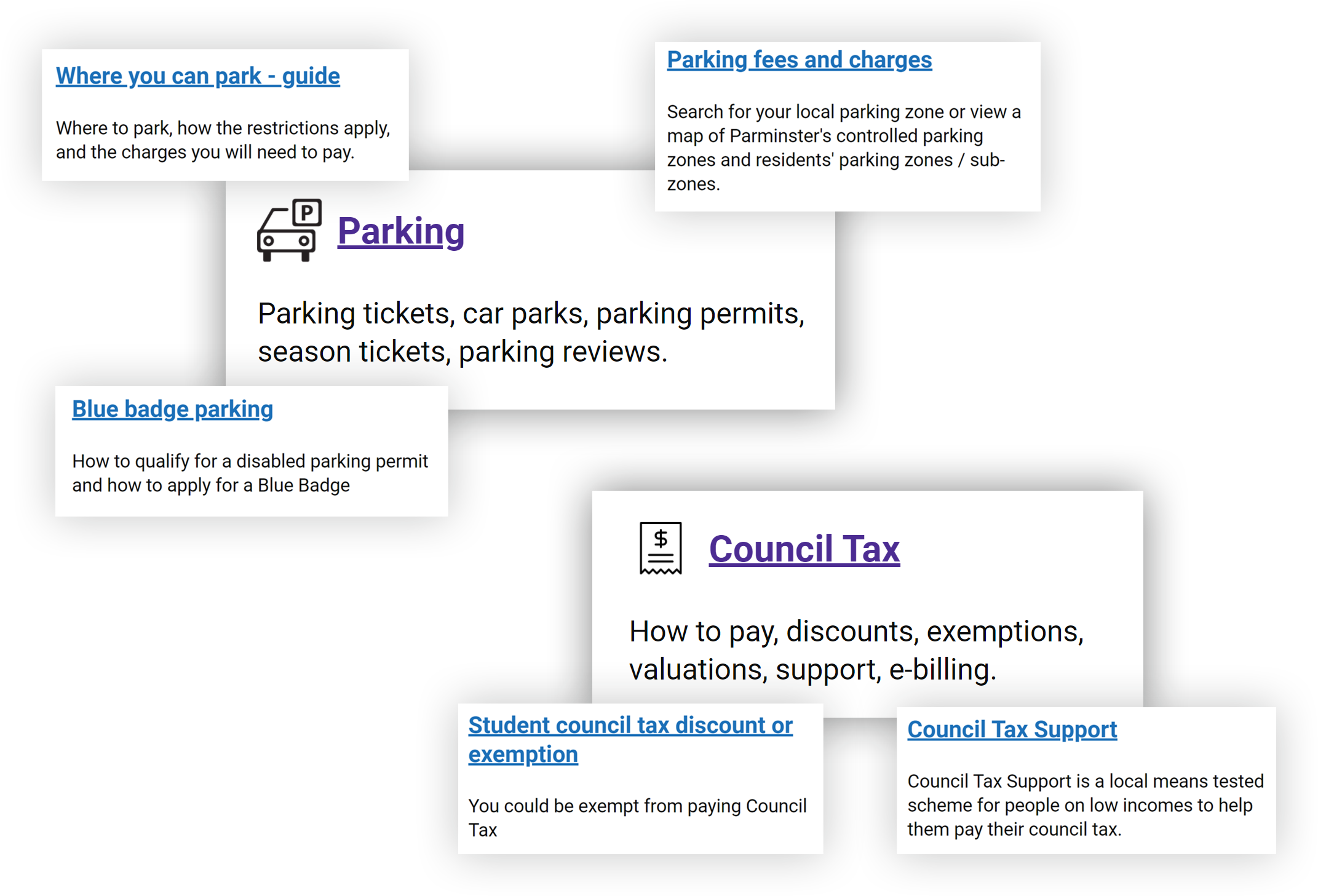The image size is (1318, 896).
Task: Follow the 'Parking fees and charges' link
Action: point(800,60)
